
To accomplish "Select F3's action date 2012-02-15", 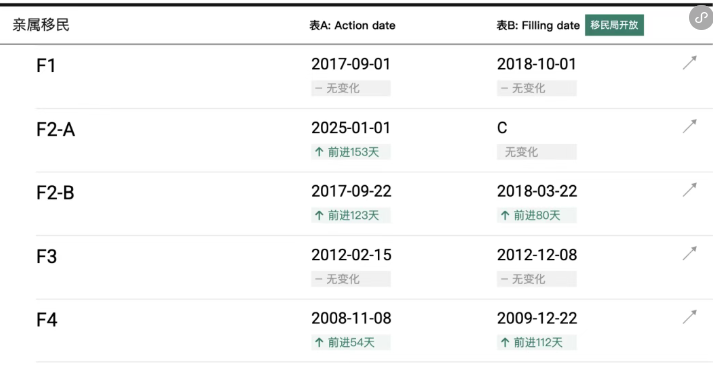I will click(x=351, y=255).
